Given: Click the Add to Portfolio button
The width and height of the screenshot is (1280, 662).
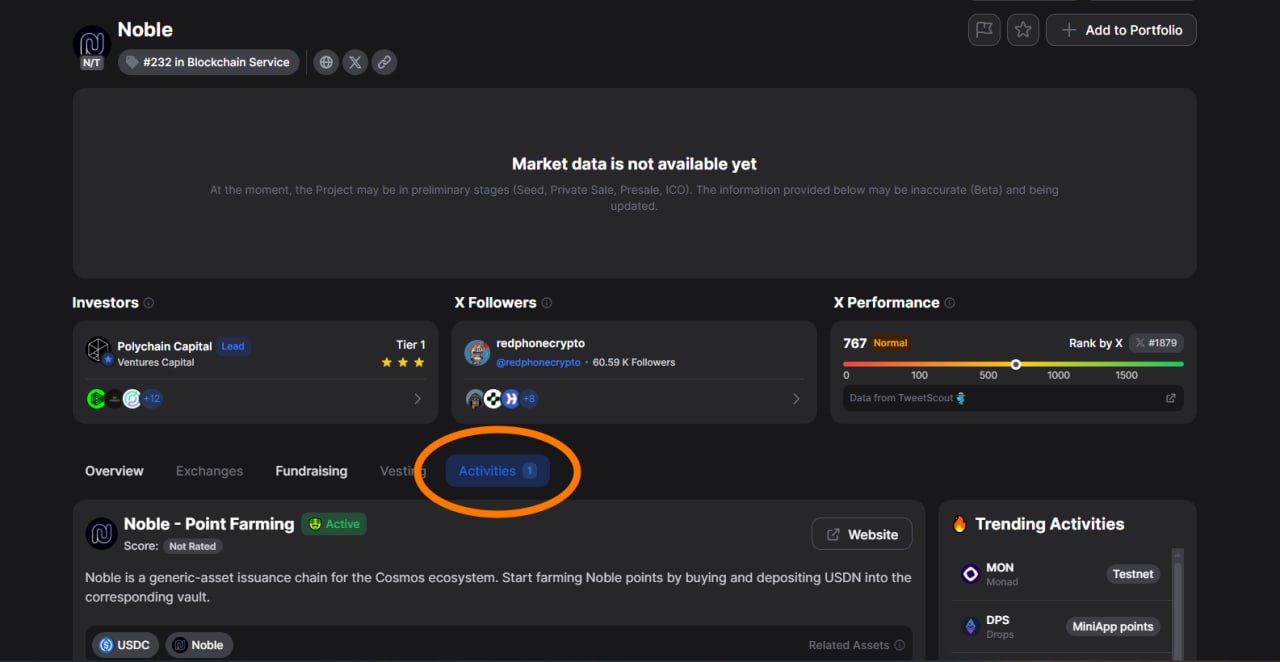Looking at the screenshot, I should point(1121,30).
